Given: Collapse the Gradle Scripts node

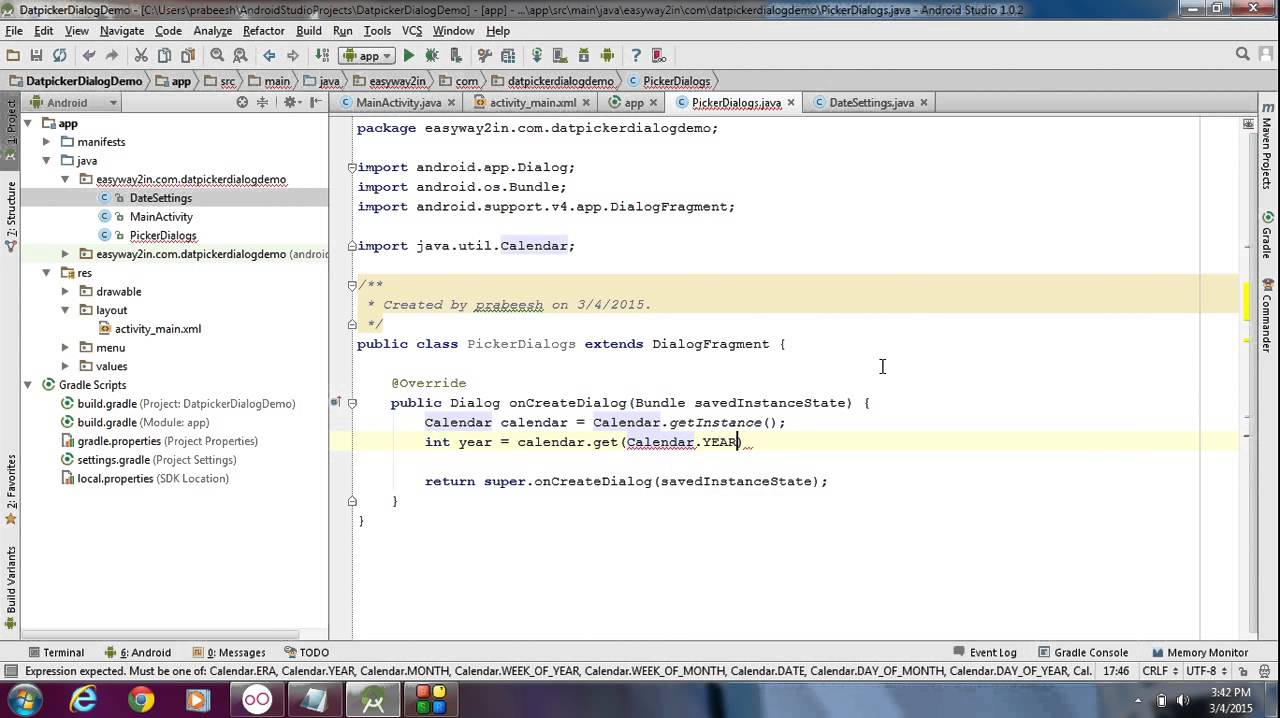Looking at the screenshot, I should point(28,385).
